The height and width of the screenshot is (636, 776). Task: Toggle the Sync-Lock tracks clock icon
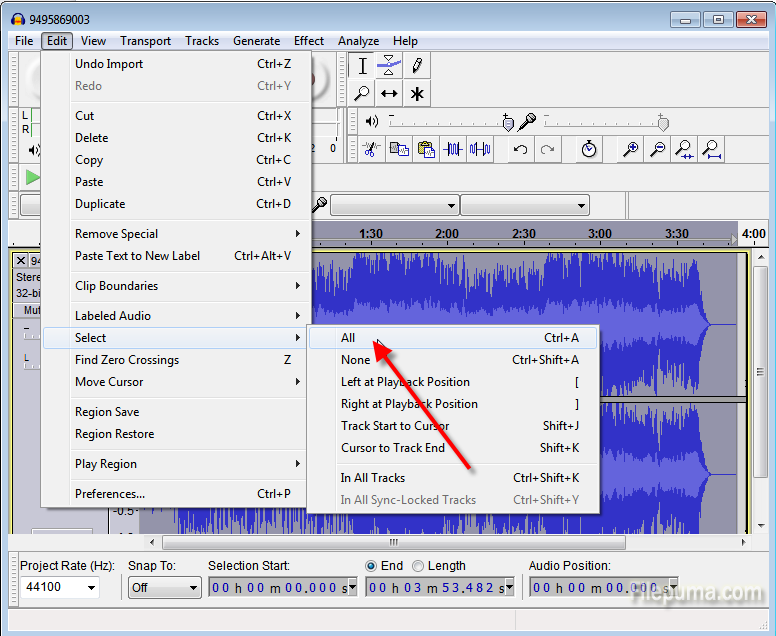click(589, 149)
